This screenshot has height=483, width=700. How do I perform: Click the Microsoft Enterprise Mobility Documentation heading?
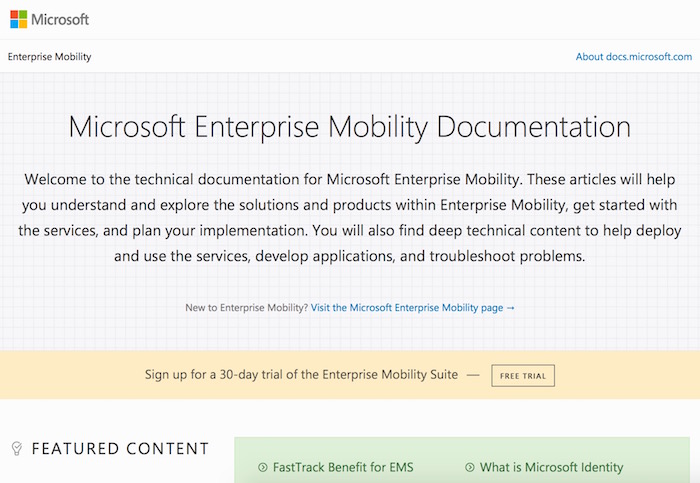[x=349, y=128]
